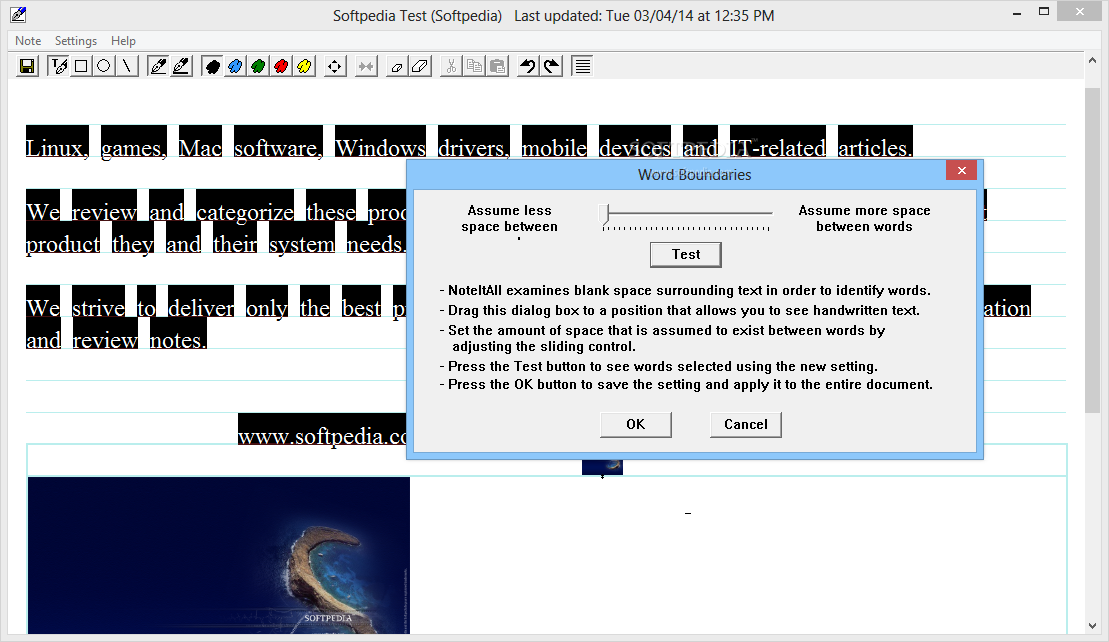The width and height of the screenshot is (1109, 642).
Task: Select the handwriting text pen tool
Action: tap(59, 66)
